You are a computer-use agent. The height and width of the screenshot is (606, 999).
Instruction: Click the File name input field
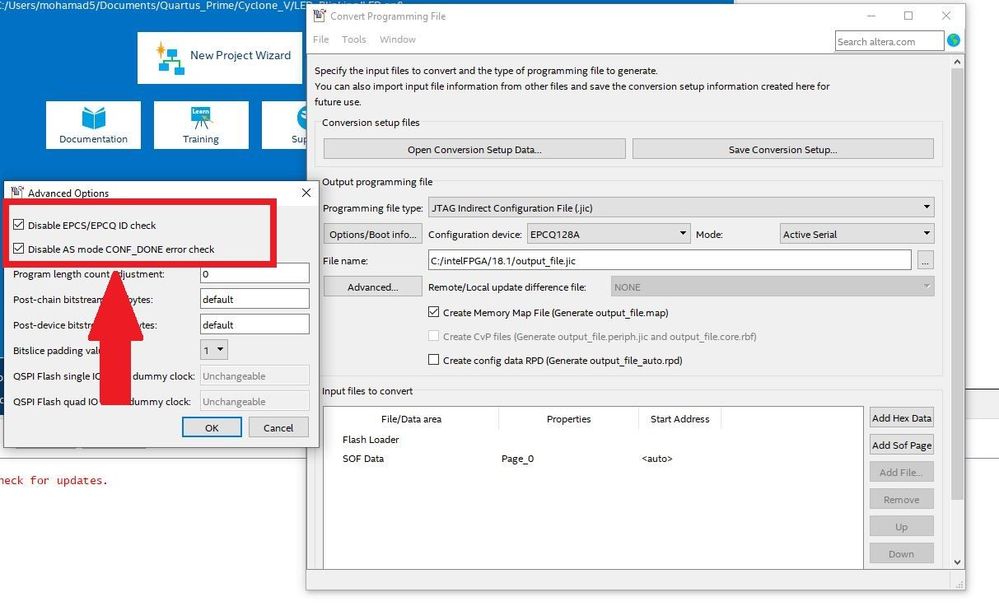[x=670, y=260]
